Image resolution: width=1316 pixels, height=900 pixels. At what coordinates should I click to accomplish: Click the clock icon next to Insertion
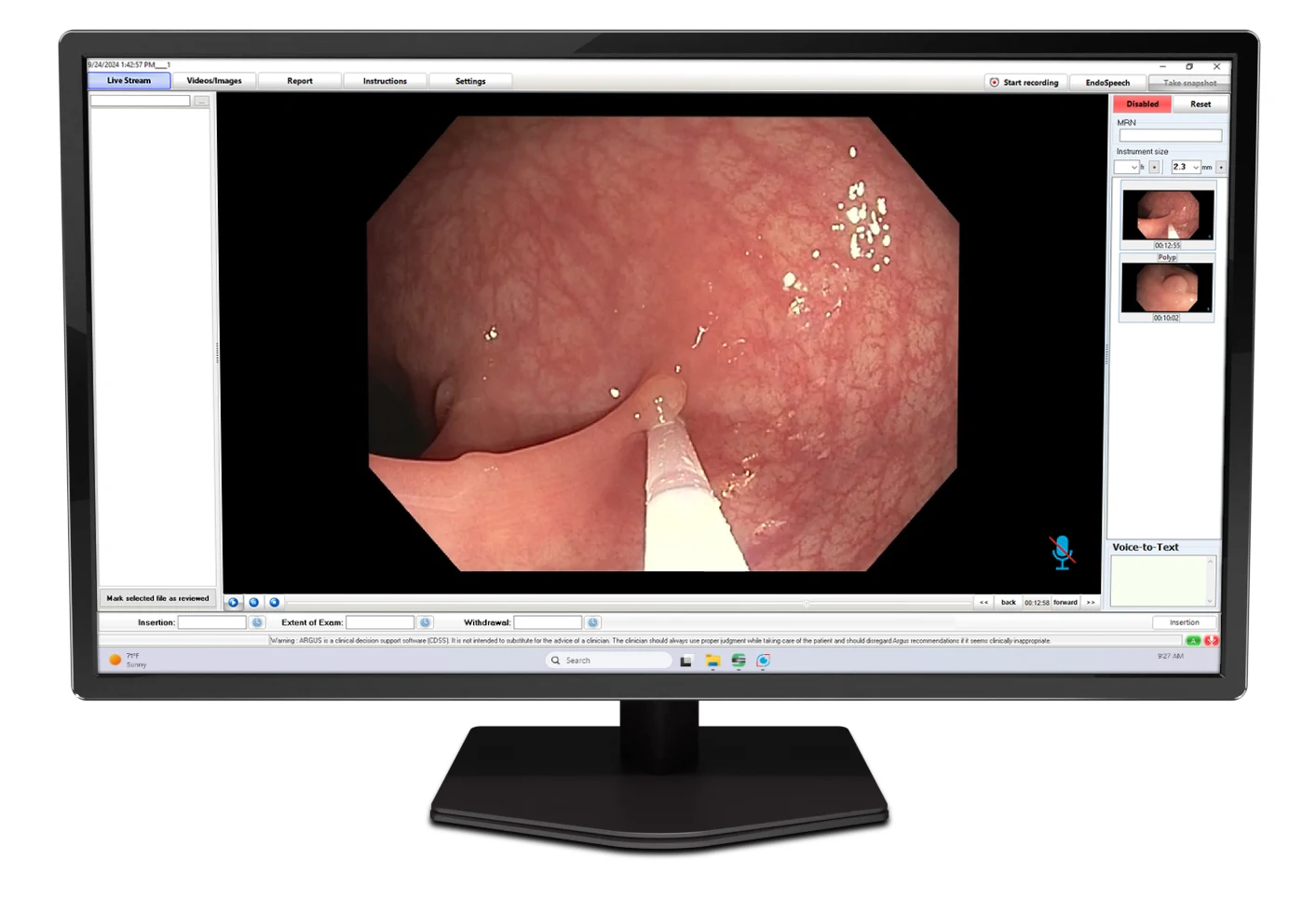(257, 622)
